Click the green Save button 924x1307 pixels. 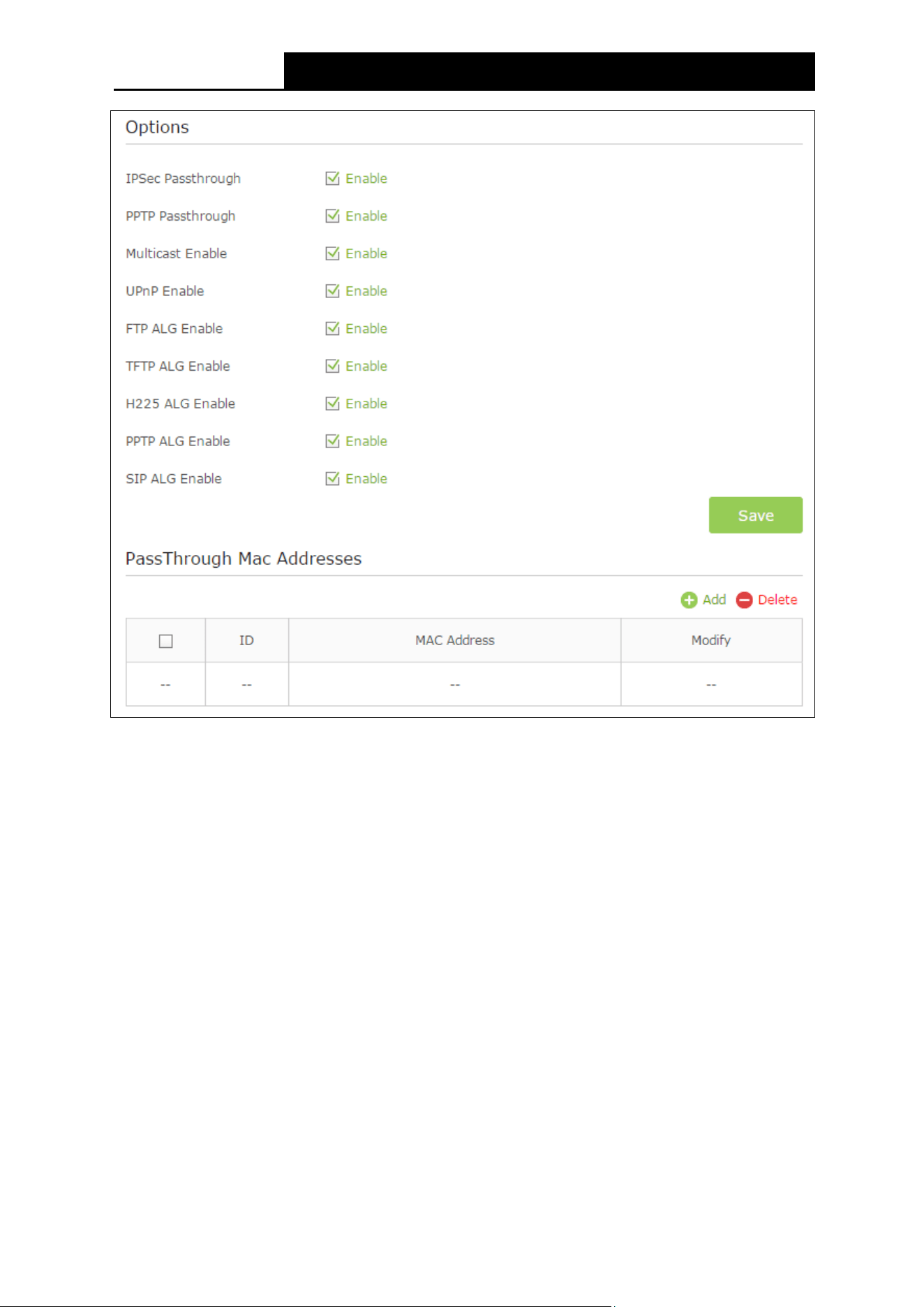[756, 515]
